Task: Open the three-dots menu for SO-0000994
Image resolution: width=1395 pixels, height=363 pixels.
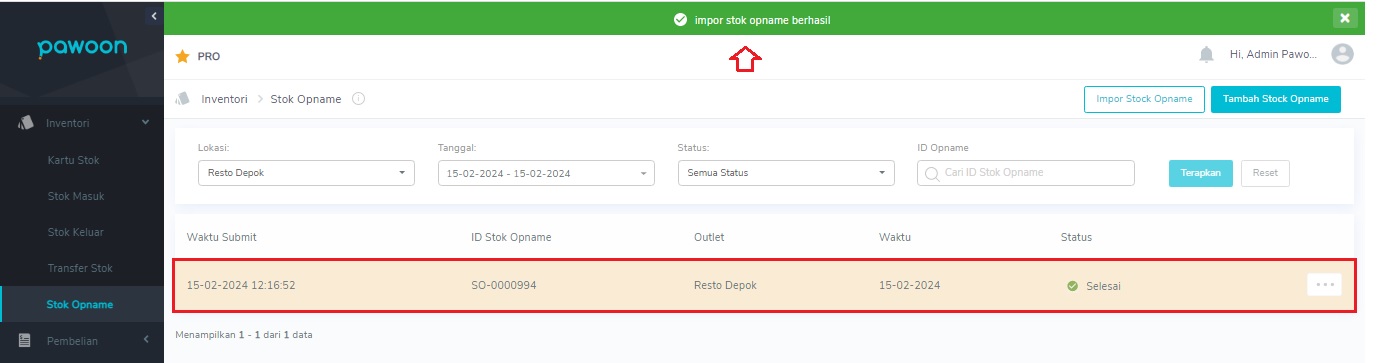Action: tap(1324, 285)
